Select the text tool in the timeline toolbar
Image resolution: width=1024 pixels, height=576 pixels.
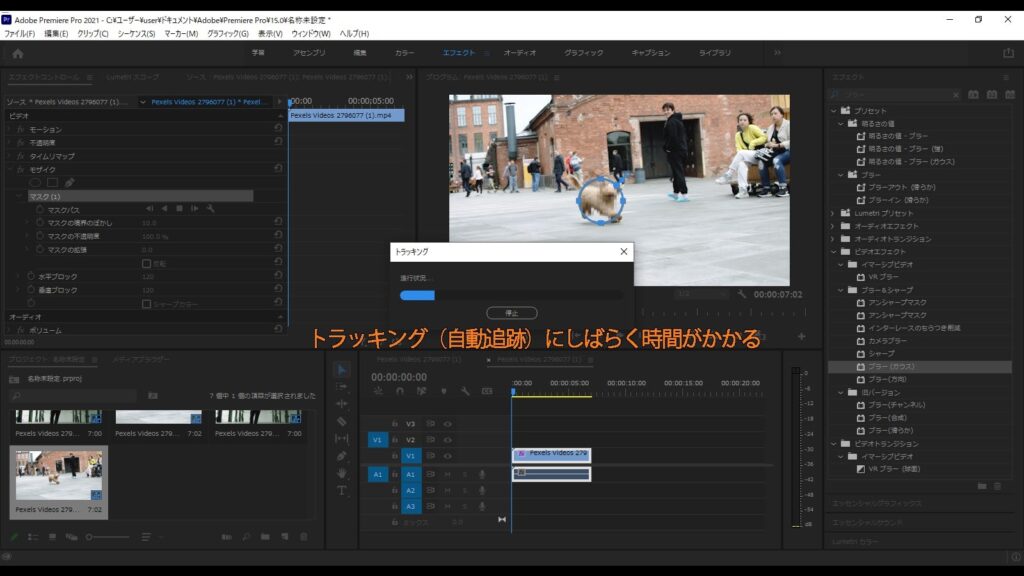tap(341, 490)
